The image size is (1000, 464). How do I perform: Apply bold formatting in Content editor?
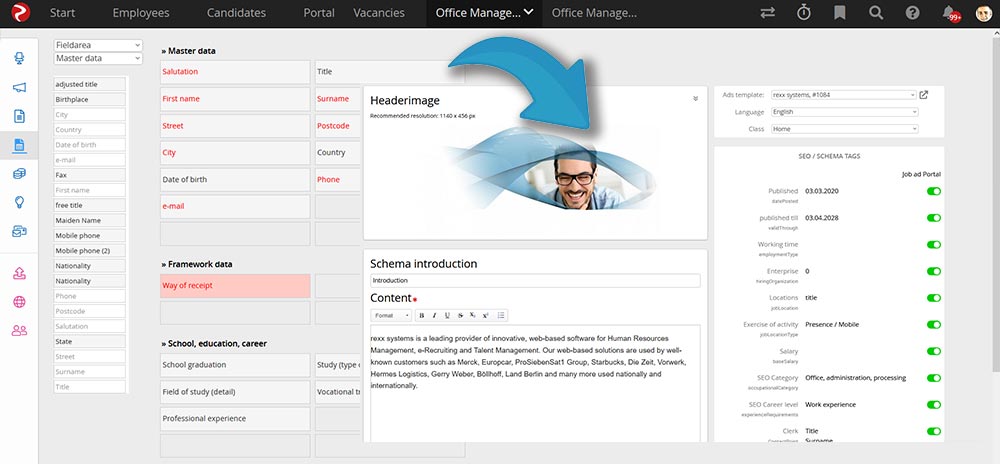pyautogui.click(x=421, y=315)
